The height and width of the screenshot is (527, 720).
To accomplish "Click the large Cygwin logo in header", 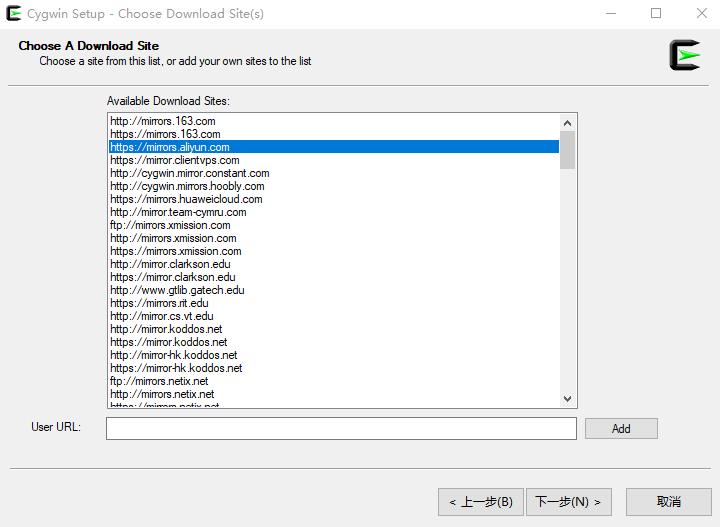I will click(x=685, y=55).
